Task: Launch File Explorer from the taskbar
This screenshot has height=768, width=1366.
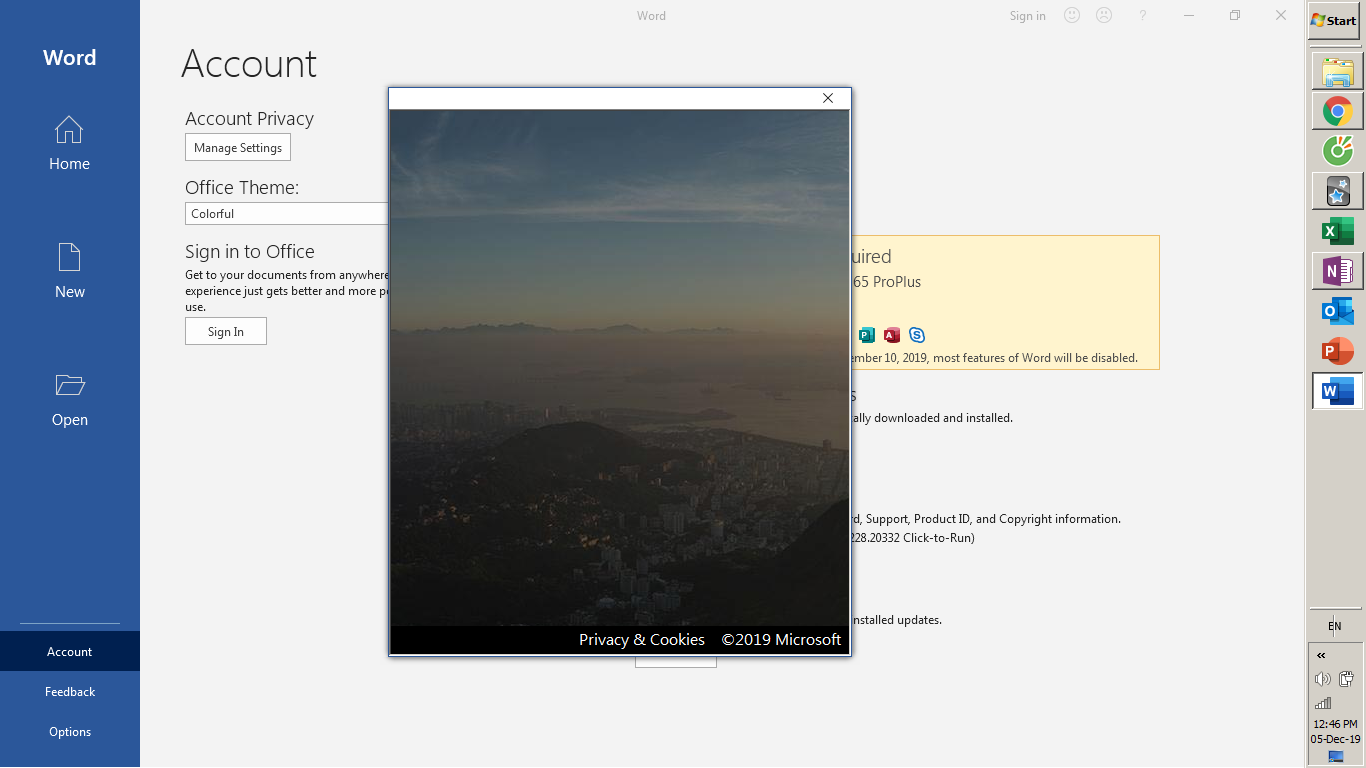Action: click(1337, 72)
